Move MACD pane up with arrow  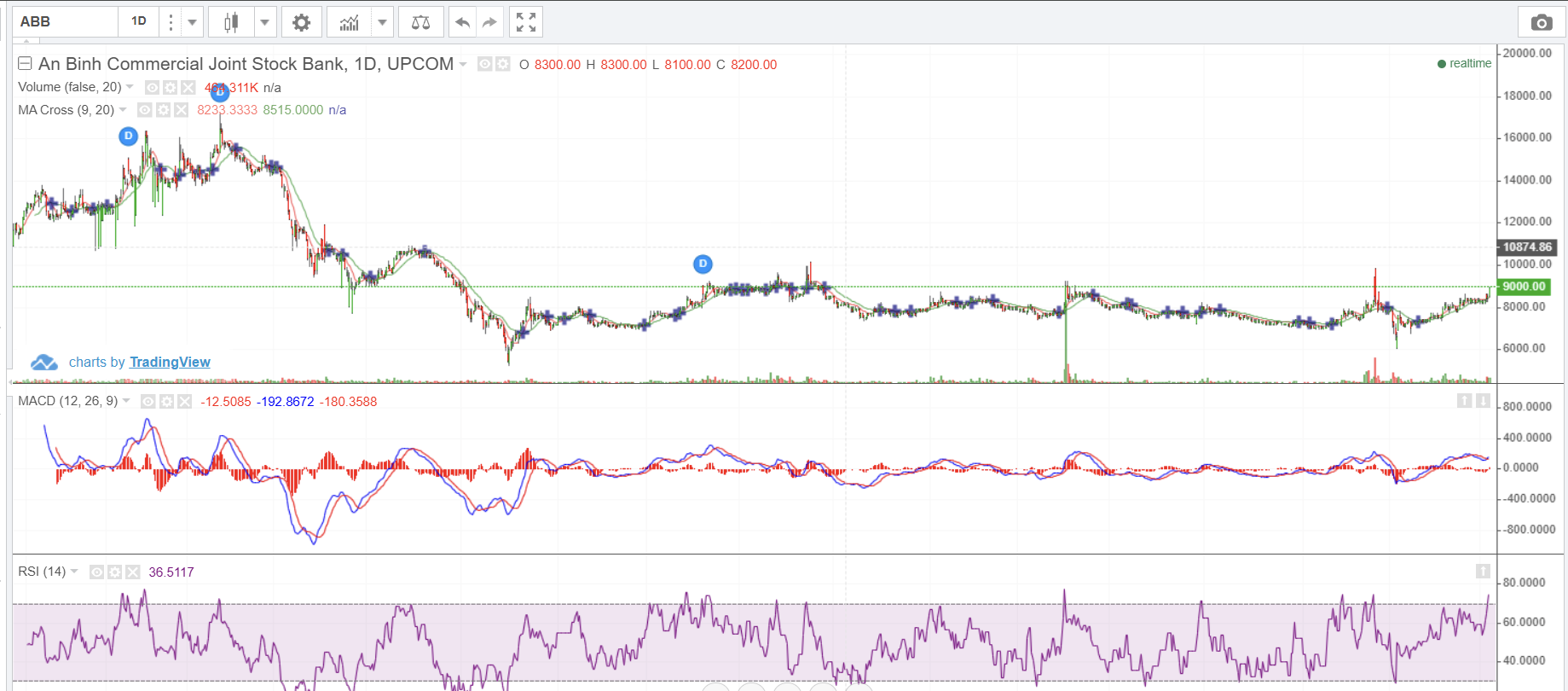click(x=1464, y=400)
